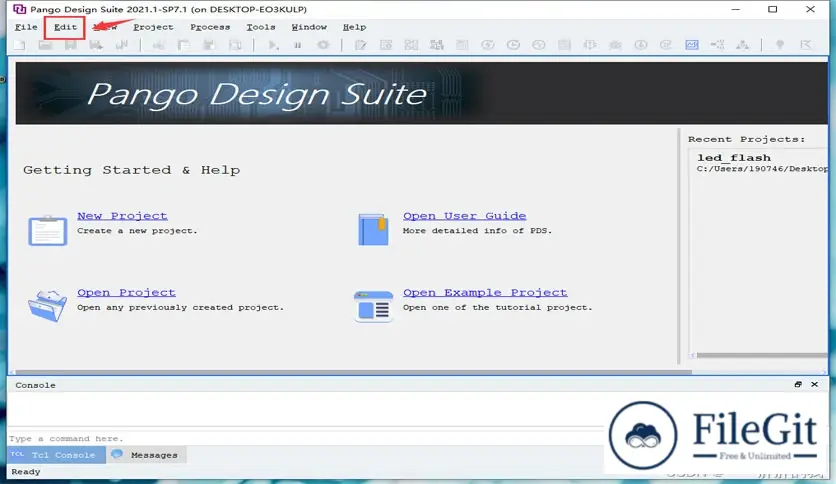Click the Tcl command input field
Screen dimensions: 836x484
[x=305, y=439]
